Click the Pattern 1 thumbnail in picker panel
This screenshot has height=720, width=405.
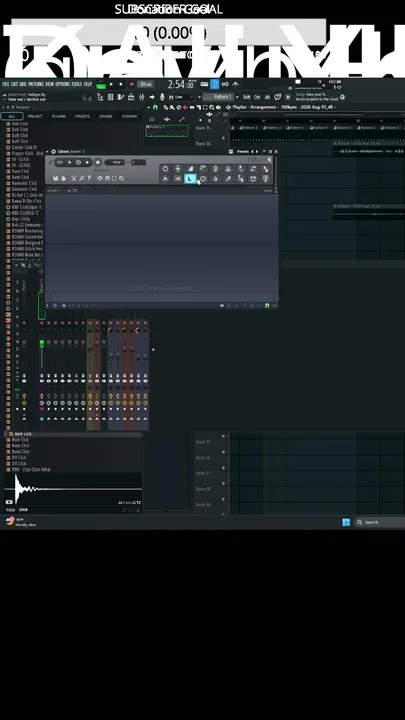(167, 131)
